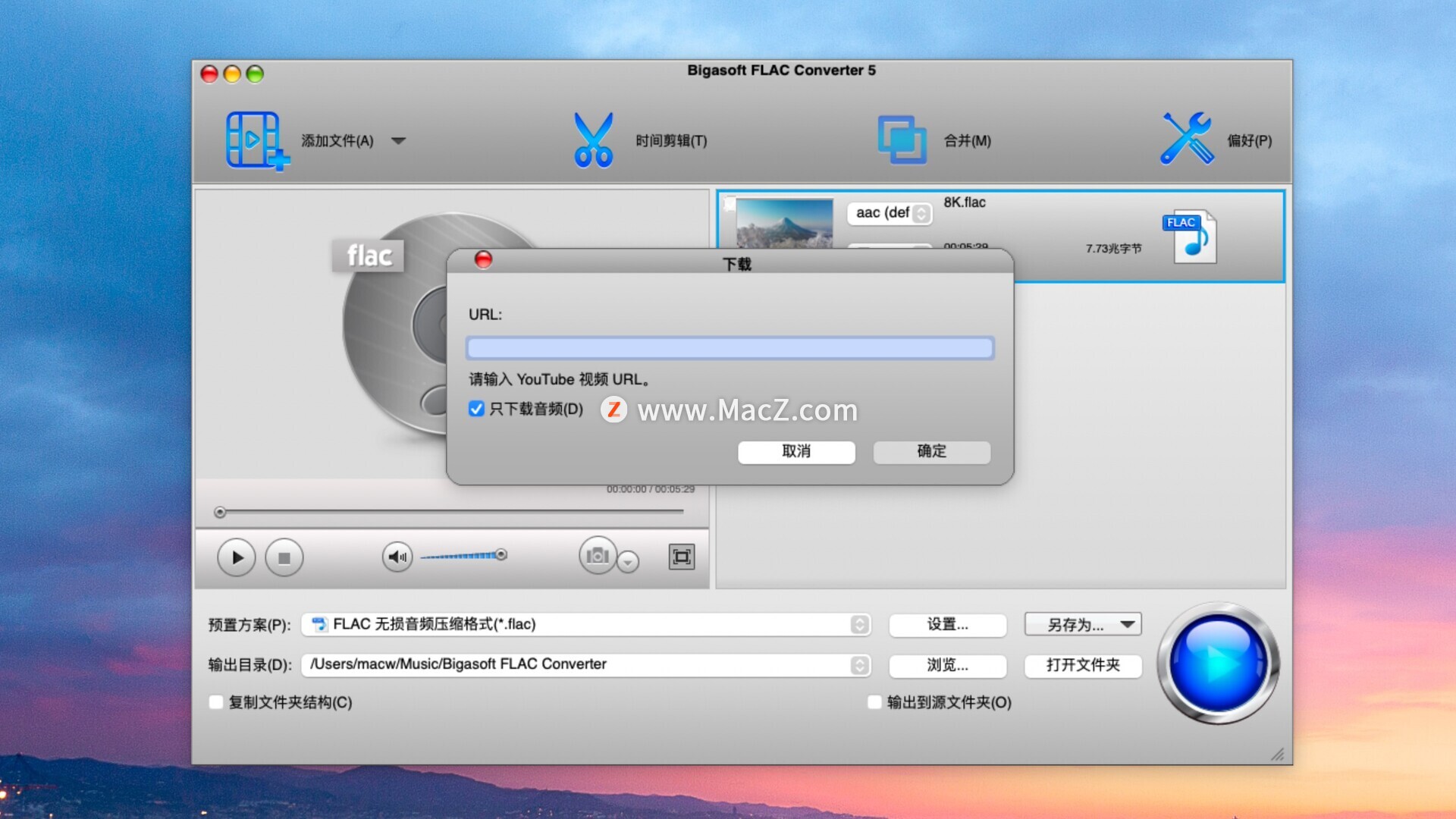Click the green zoom window button
The height and width of the screenshot is (819, 1456).
255,74
